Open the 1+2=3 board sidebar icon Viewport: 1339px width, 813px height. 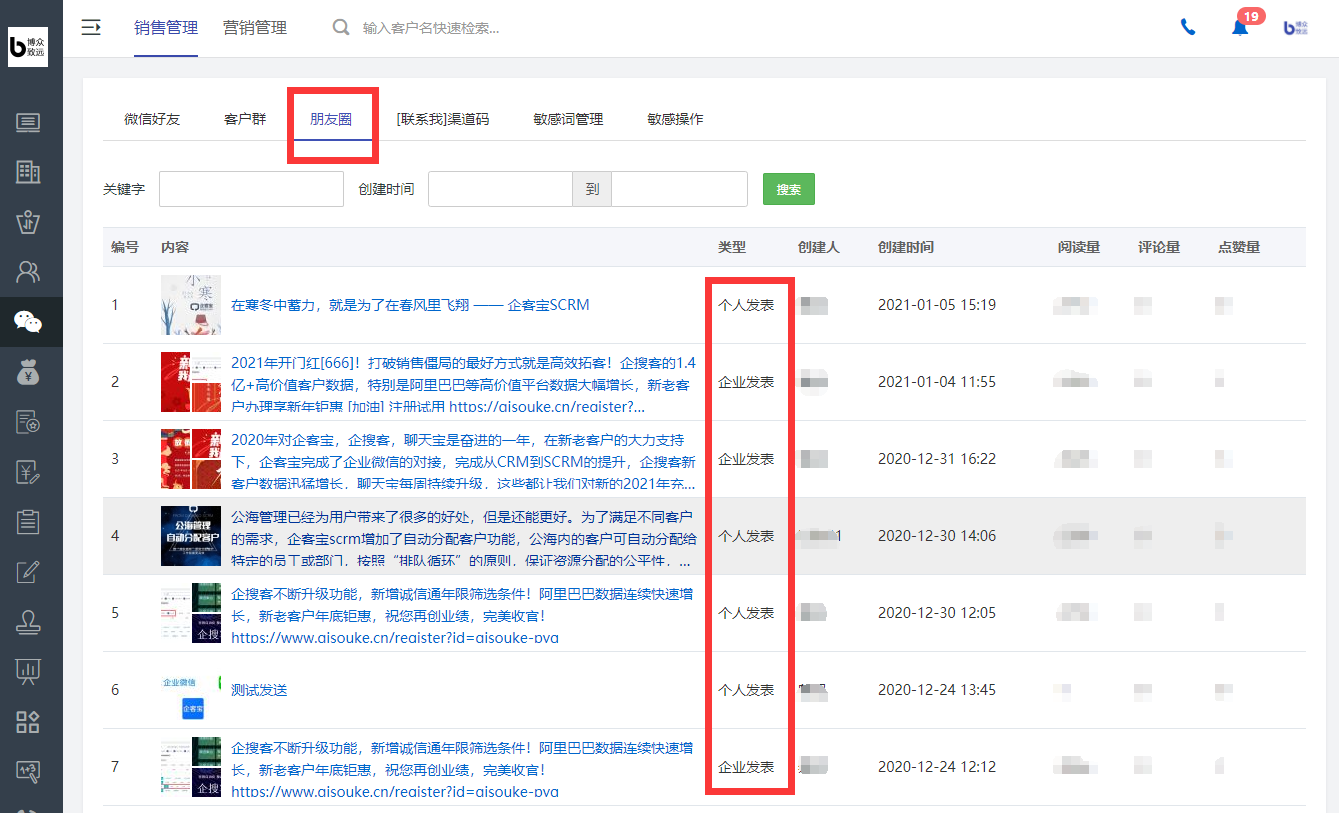[x=28, y=771]
